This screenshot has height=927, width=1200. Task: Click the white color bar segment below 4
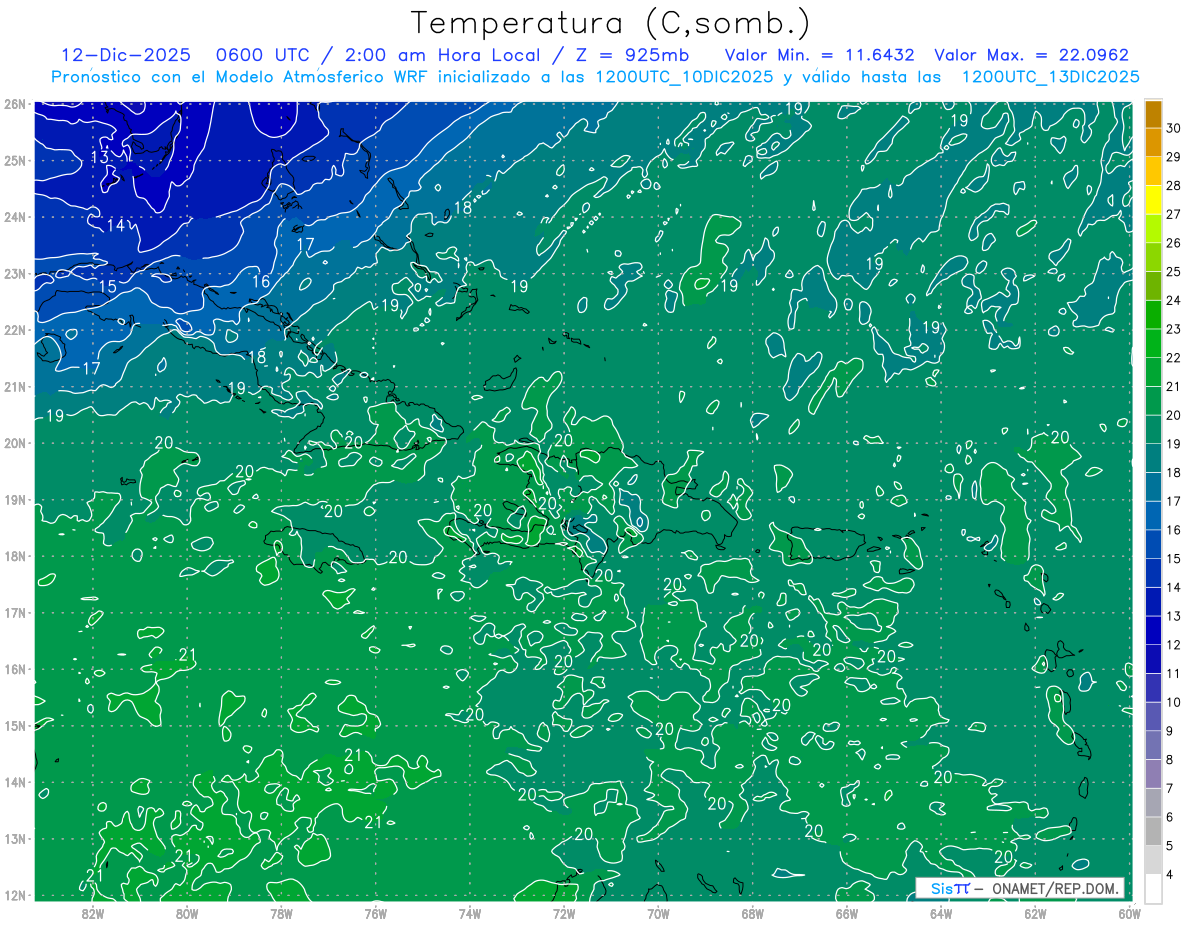(1153, 888)
